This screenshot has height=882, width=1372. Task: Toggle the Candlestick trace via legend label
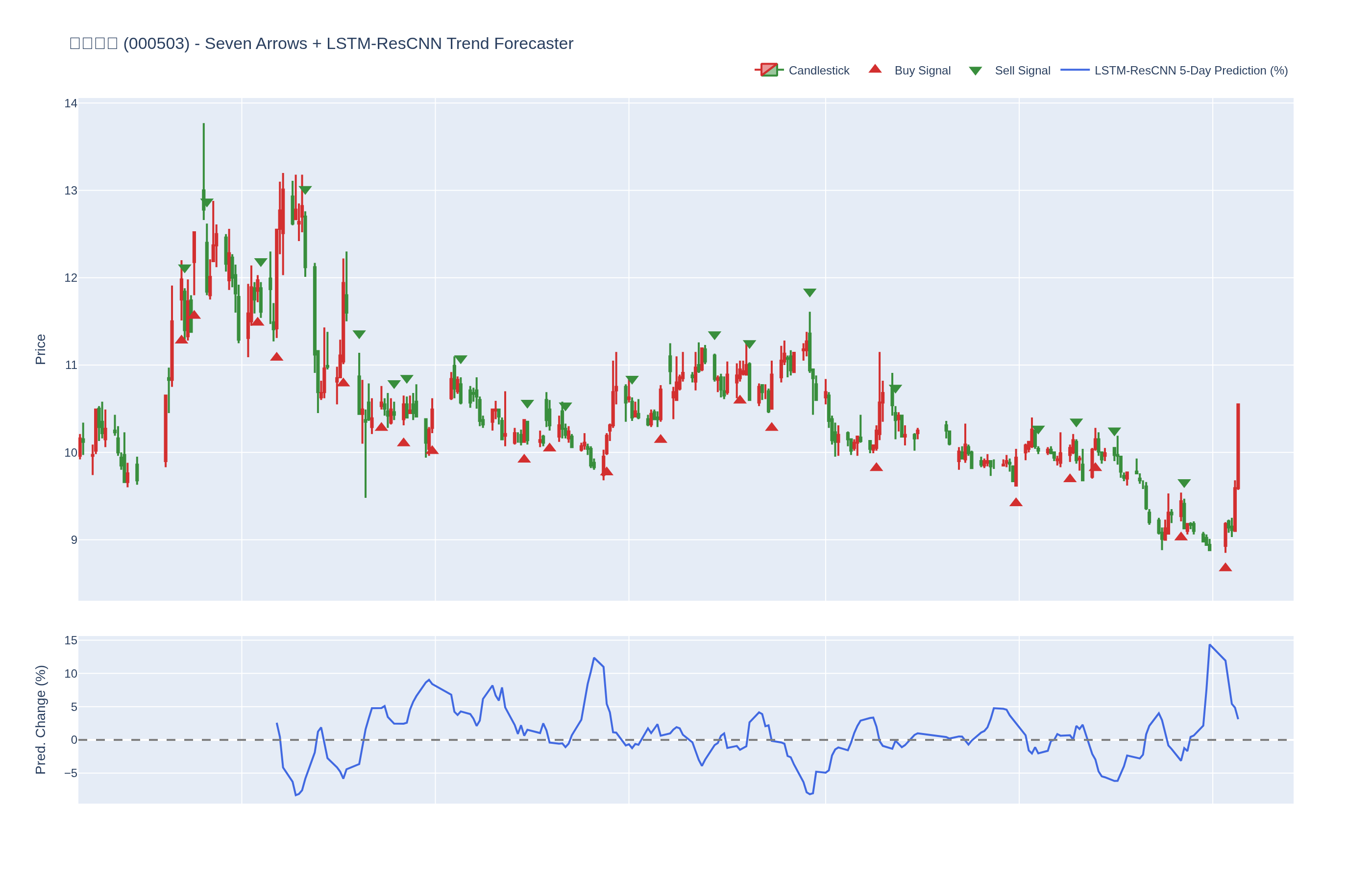click(818, 71)
